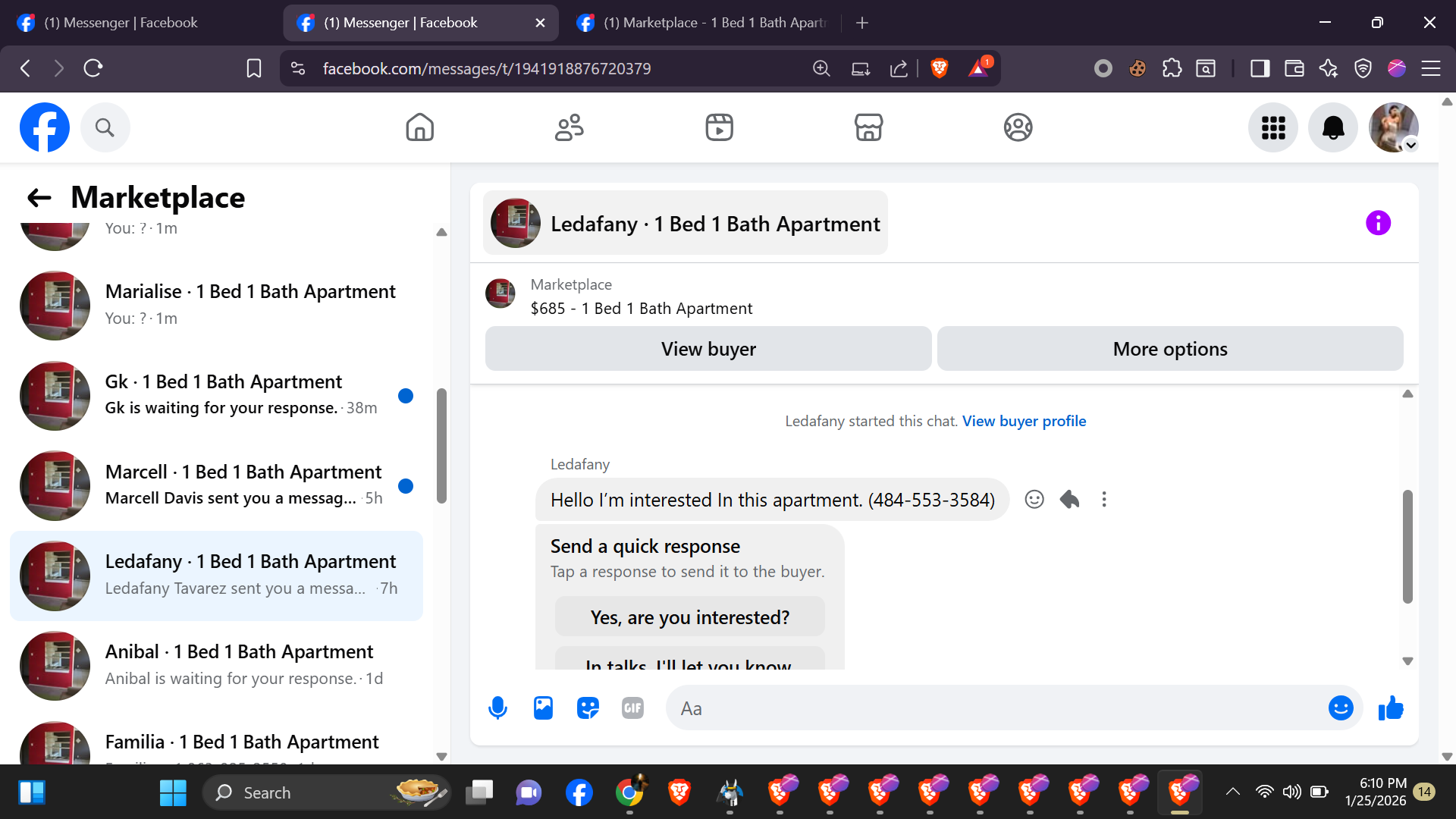Click the View buyer button
The width and height of the screenshot is (1456, 819).
pyautogui.click(x=708, y=349)
